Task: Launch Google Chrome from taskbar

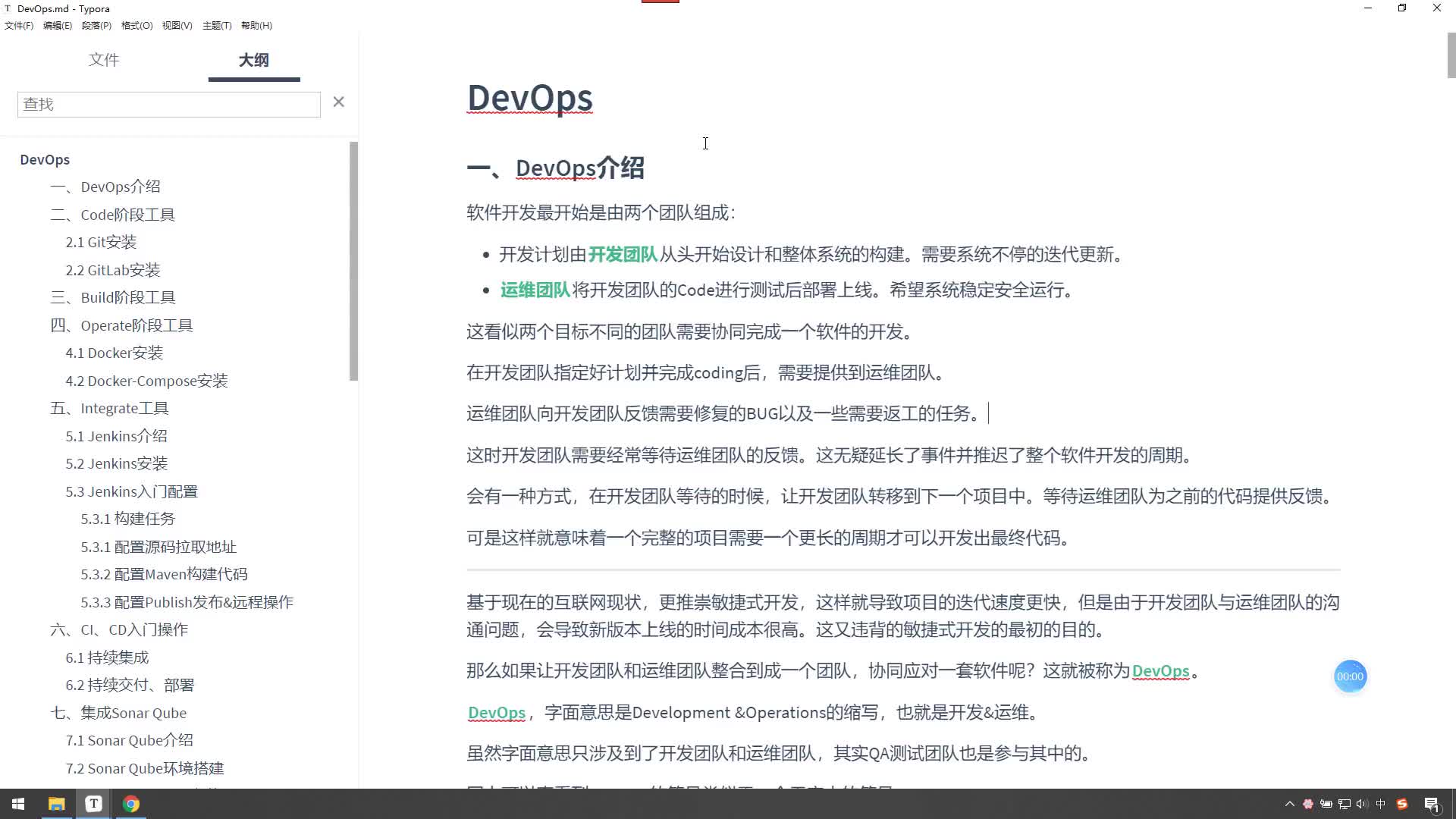Action: click(130, 804)
